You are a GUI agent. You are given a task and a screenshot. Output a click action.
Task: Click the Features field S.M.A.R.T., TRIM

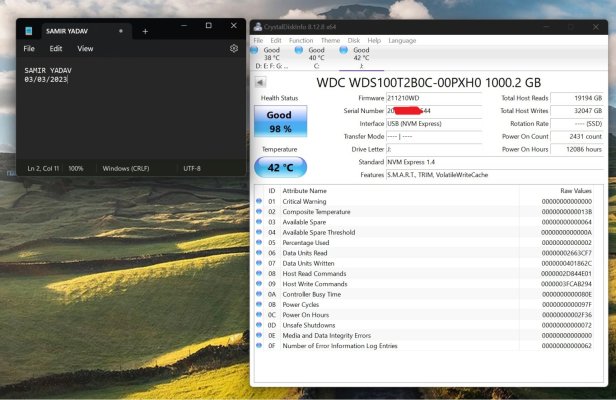(x=494, y=175)
